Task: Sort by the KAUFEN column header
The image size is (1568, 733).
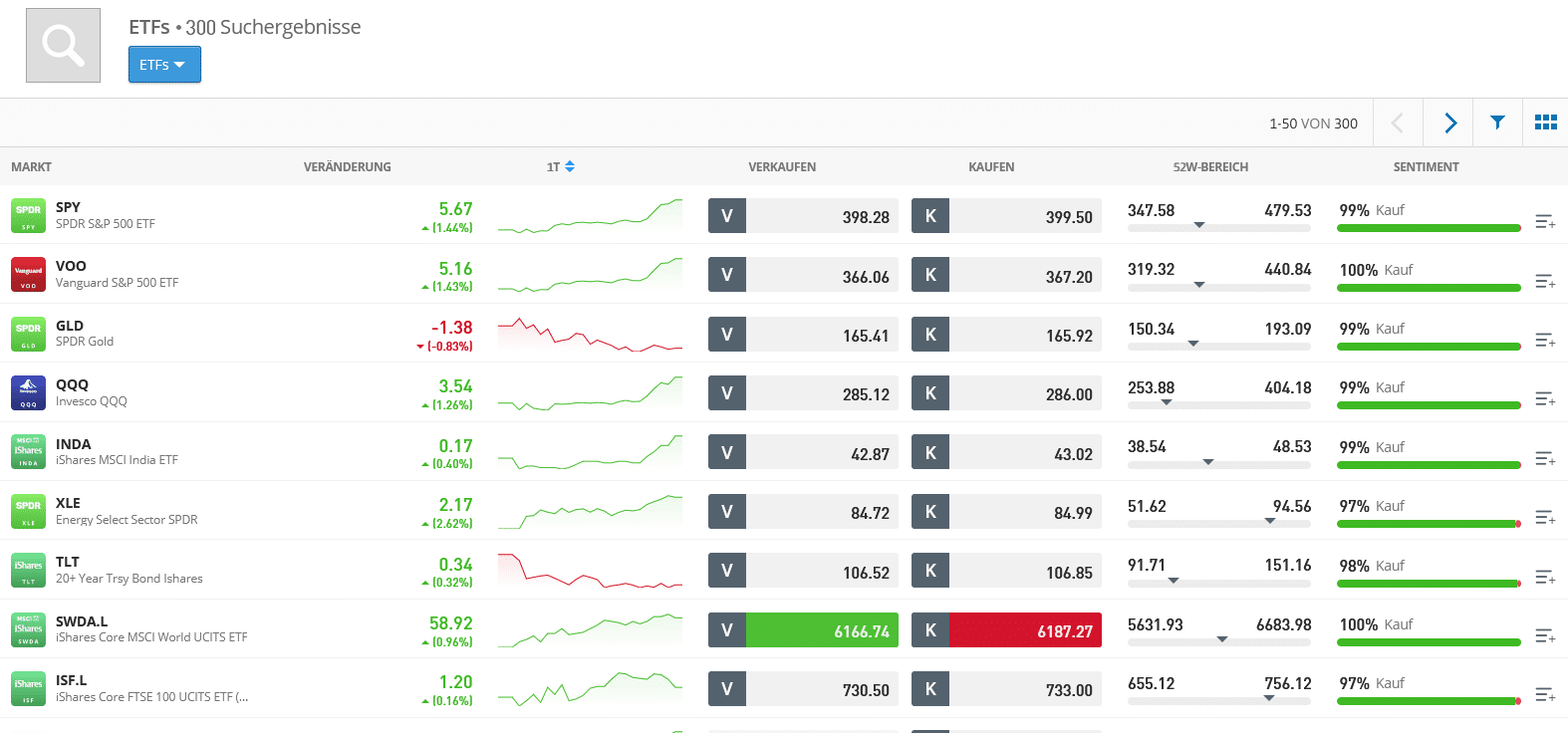Action: coord(991,167)
